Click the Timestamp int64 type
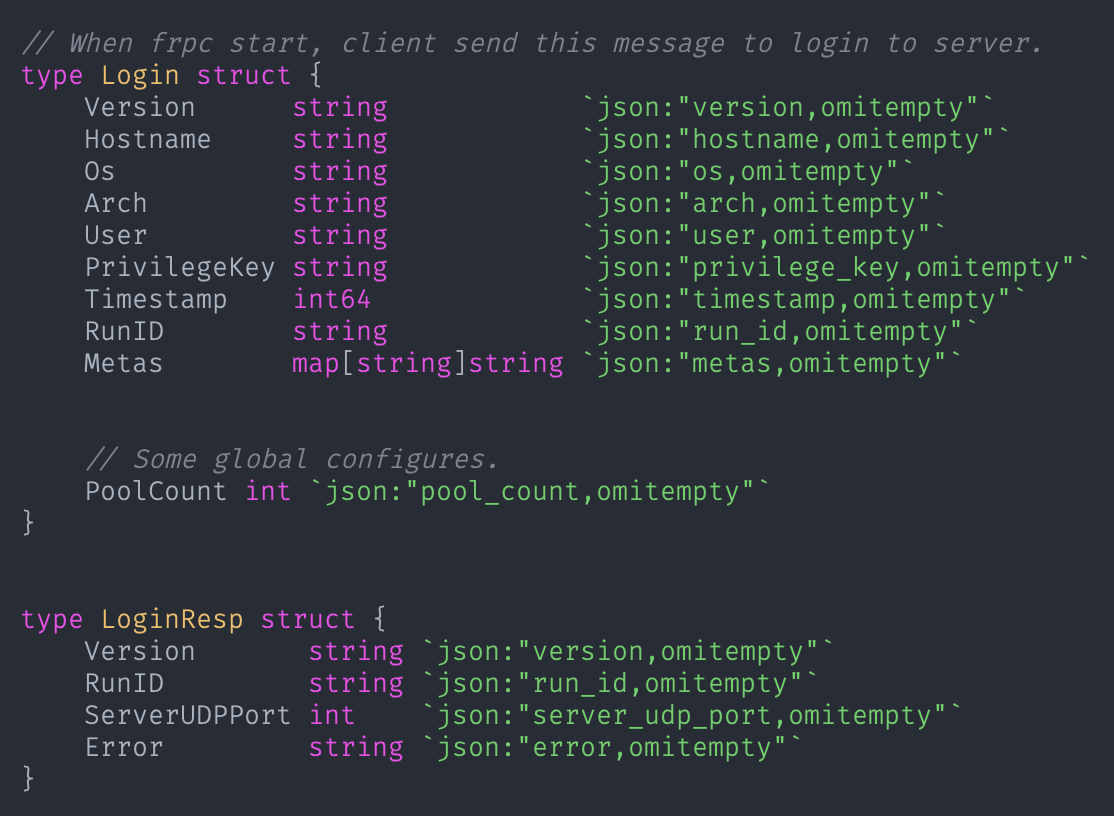Viewport: 1114px width, 816px height. (x=332, y=299)
